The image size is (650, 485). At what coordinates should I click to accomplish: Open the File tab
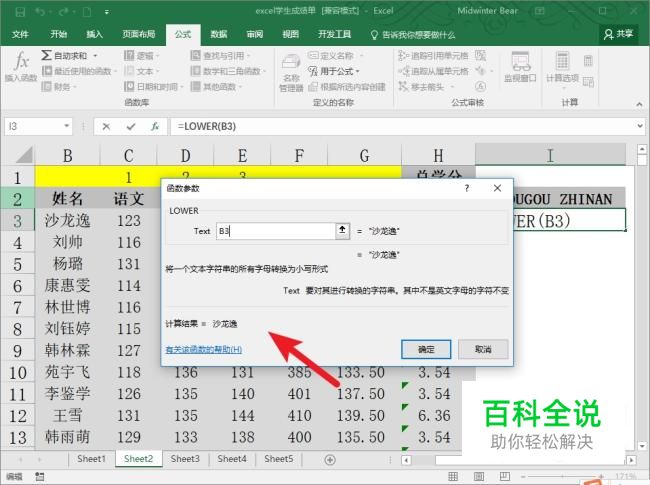20,34
